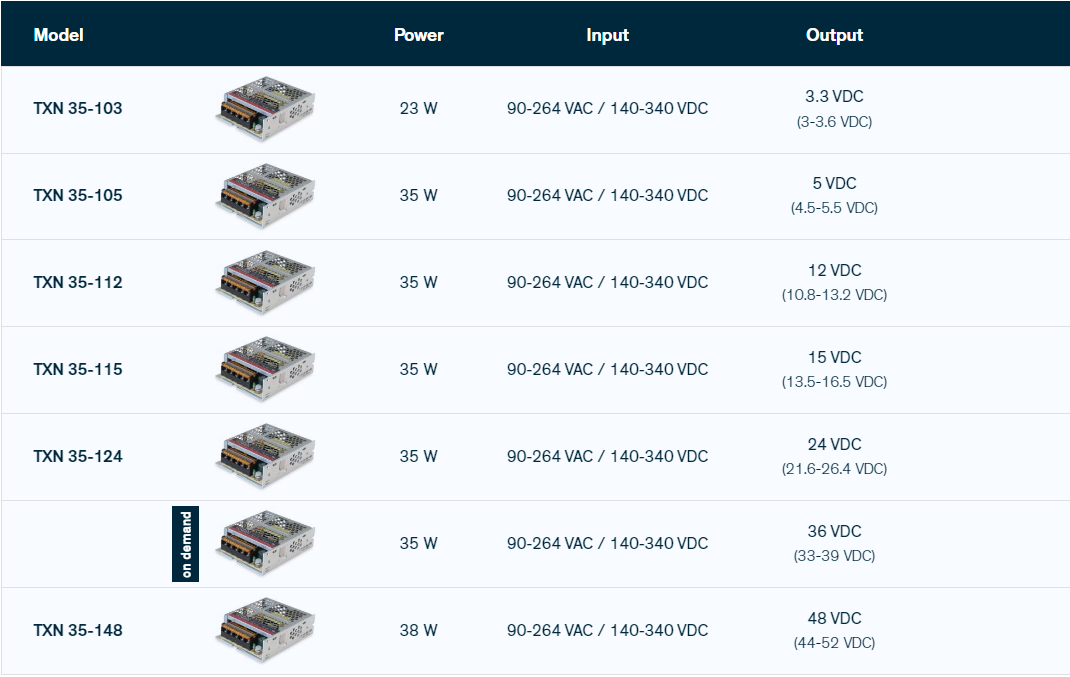Select the 48 VDC output cell
The width and height of the screenshot is (1070, 677).
point(834,619)
